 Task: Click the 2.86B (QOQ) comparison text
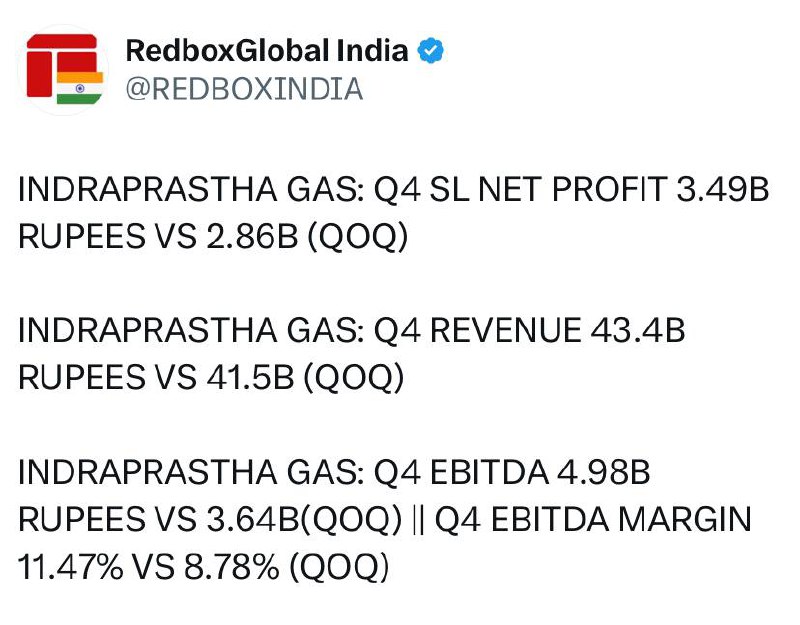pyautogui.click(x=307, y=236)
